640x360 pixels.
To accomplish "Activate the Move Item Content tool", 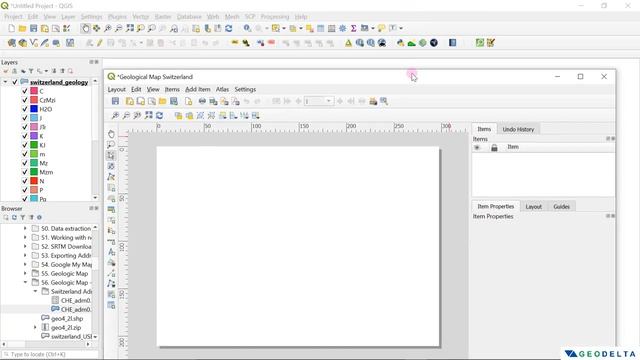I will click(x=111, y=166).
